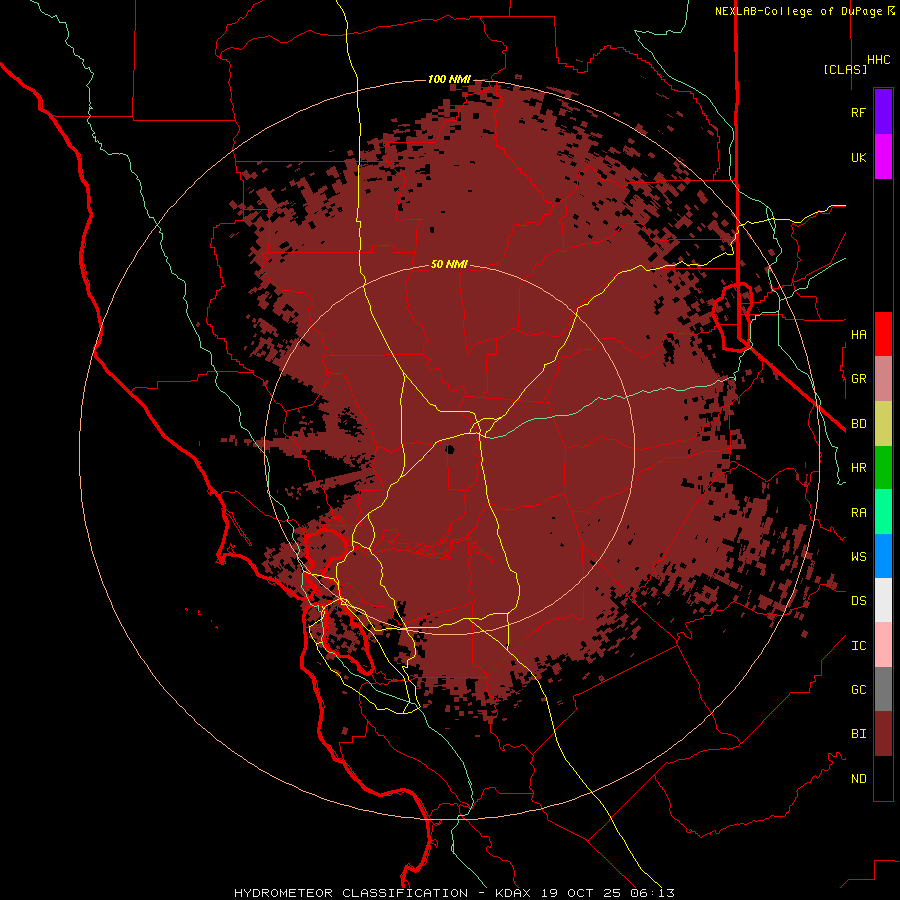
Task: Click the HA red legend swatch
Action: tap(883, 334)
